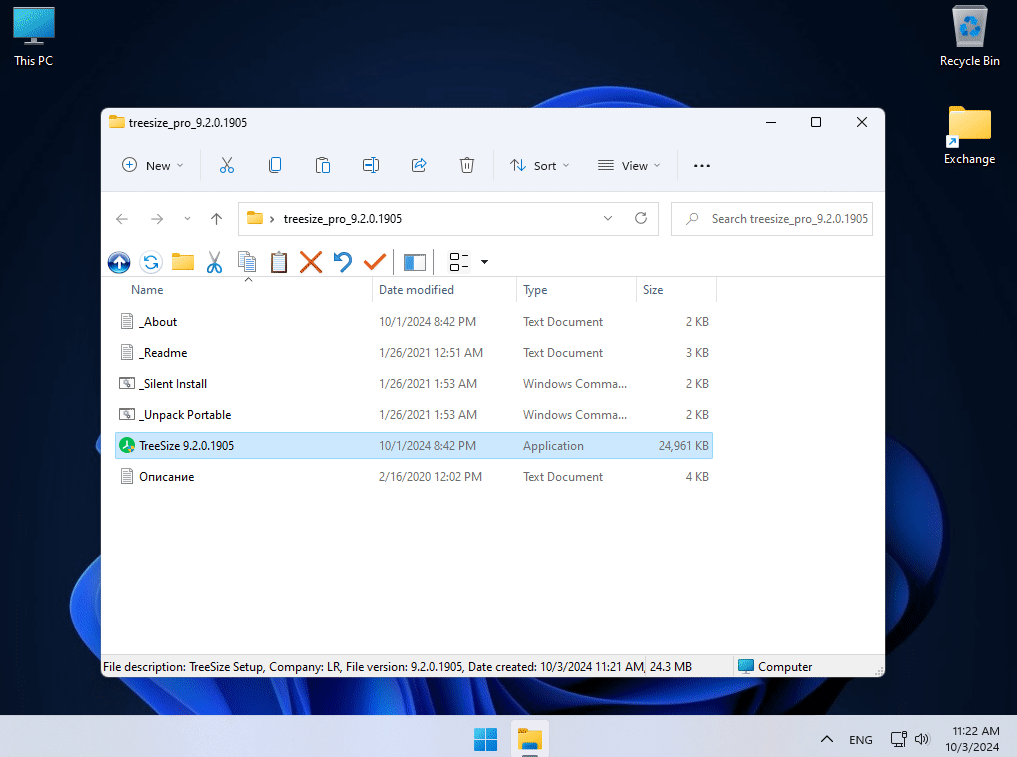The image size is (1017, 757).
Task: Click the Delete trash icon in command bar
Action: [x=466, y=165]
